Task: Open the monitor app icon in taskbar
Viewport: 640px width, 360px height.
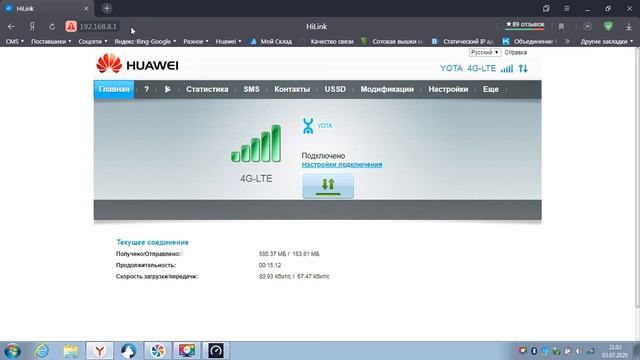Action: (187, 351)
